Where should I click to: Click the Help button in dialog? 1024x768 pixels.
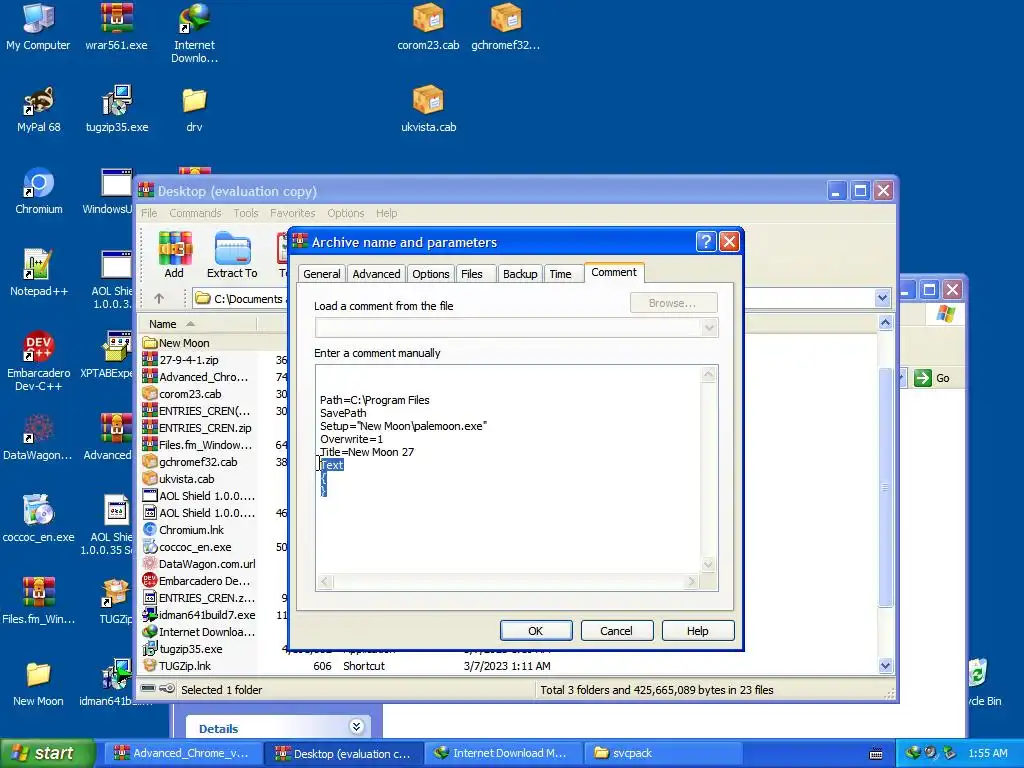click(x=697, y=631)
